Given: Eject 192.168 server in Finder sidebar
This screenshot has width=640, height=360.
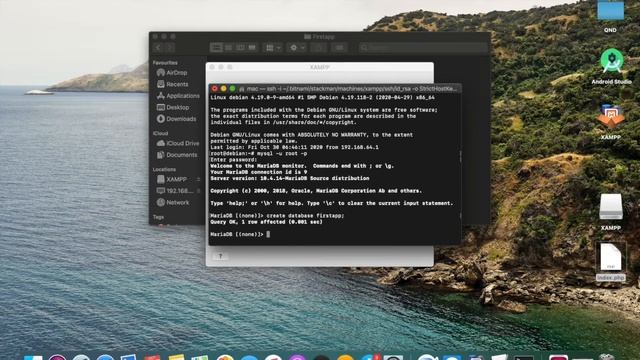Looking at the screenshot, I should pyautogui.click(x=198, y=191).
